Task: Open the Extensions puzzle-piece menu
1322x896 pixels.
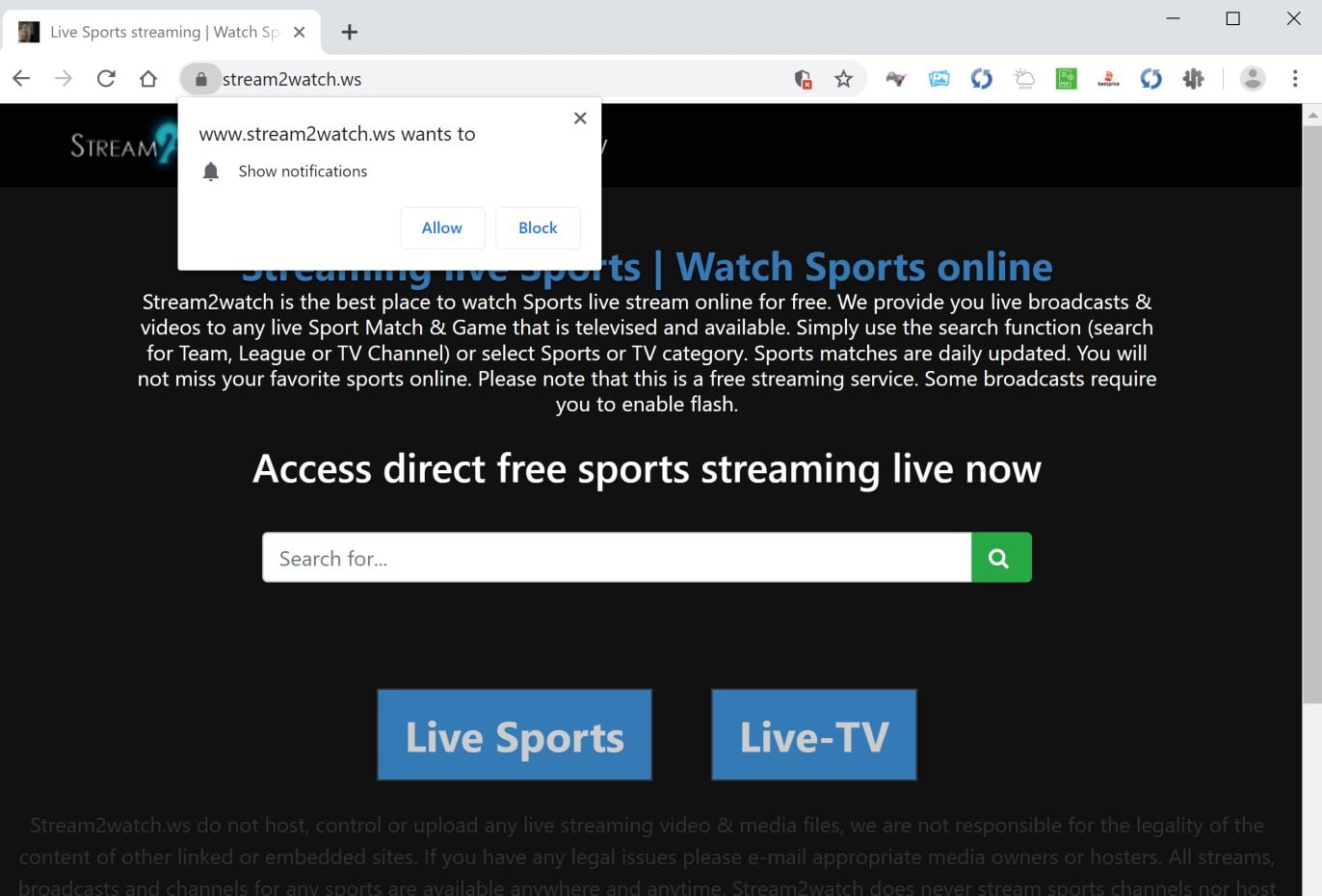Action: tap(1193, 79)
